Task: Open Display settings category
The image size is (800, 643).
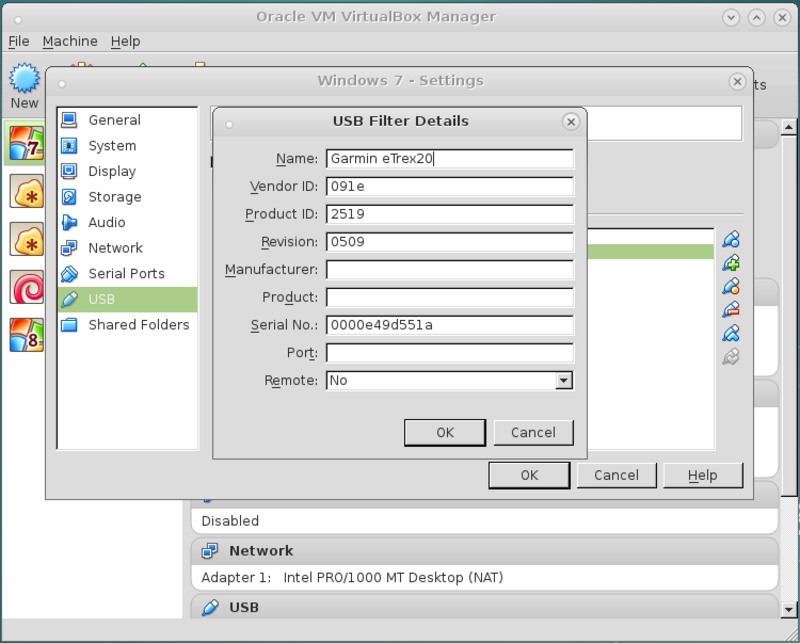Action: coord(128,171)
